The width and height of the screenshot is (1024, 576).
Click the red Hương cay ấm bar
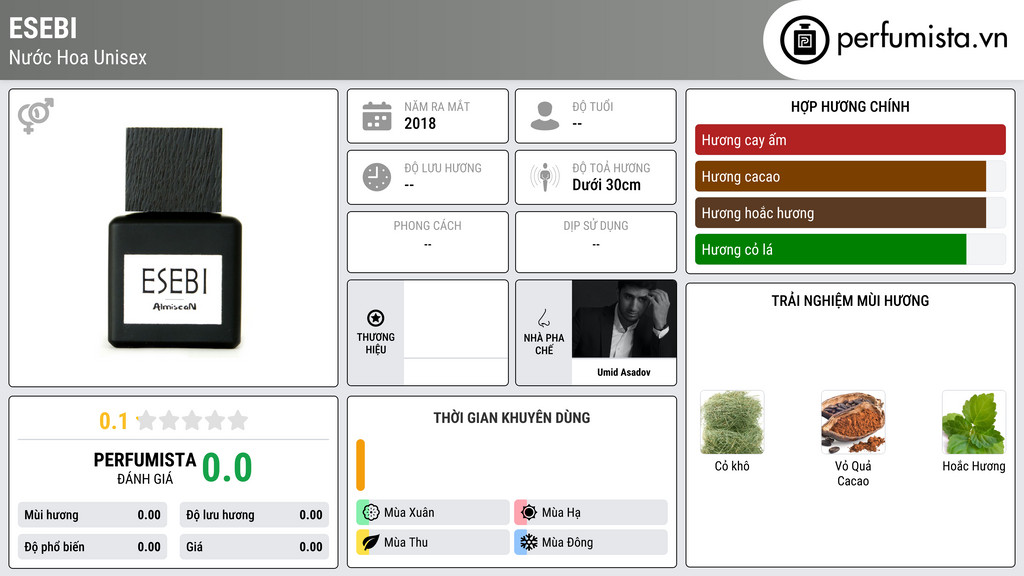coord(850,140)
